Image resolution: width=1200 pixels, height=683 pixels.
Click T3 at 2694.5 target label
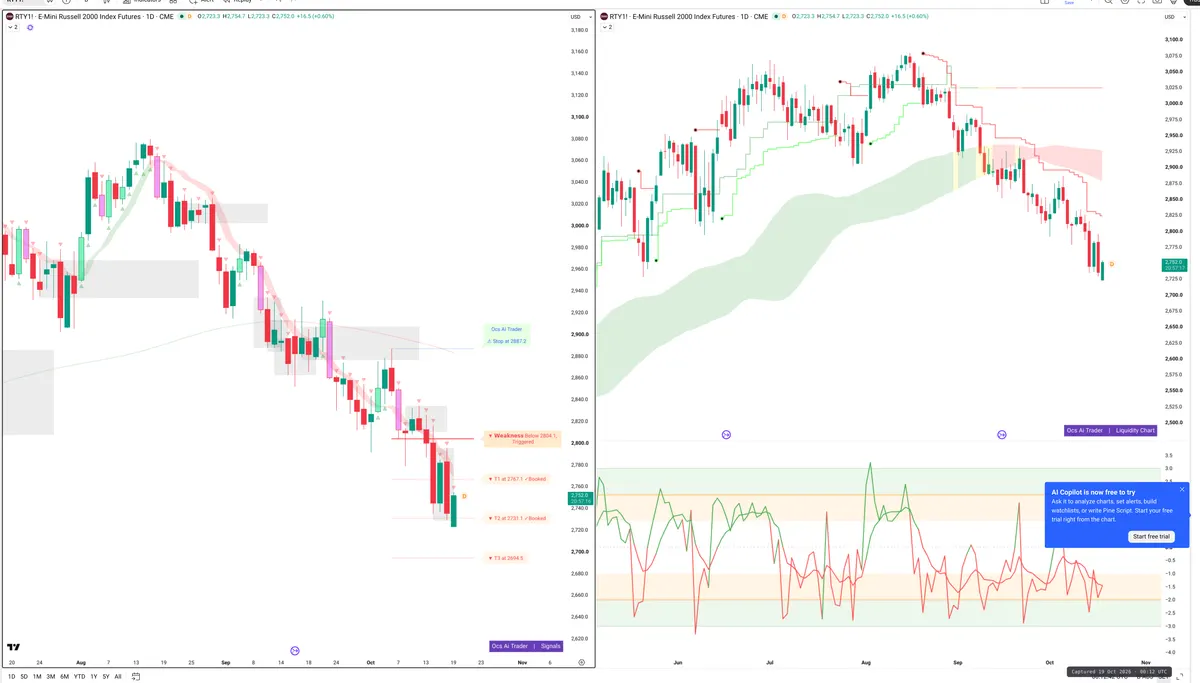(506, 558)
